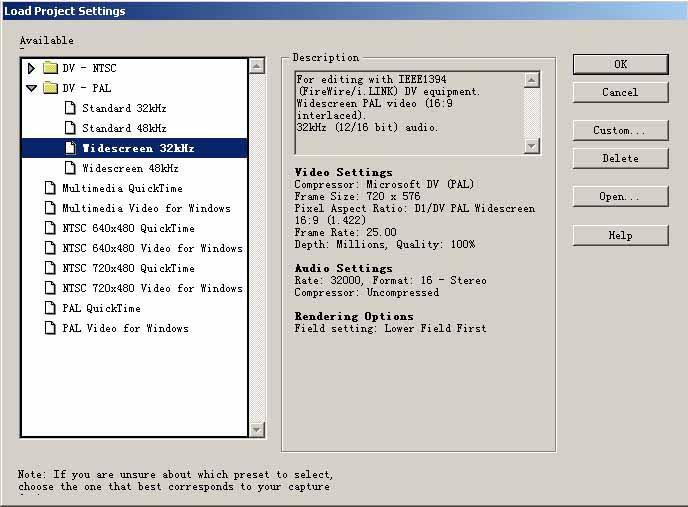The height and width of the screenshot is (507, 688).
Task: Select the Widescreen 32kHz preset
Action: [x=138, y=148]
